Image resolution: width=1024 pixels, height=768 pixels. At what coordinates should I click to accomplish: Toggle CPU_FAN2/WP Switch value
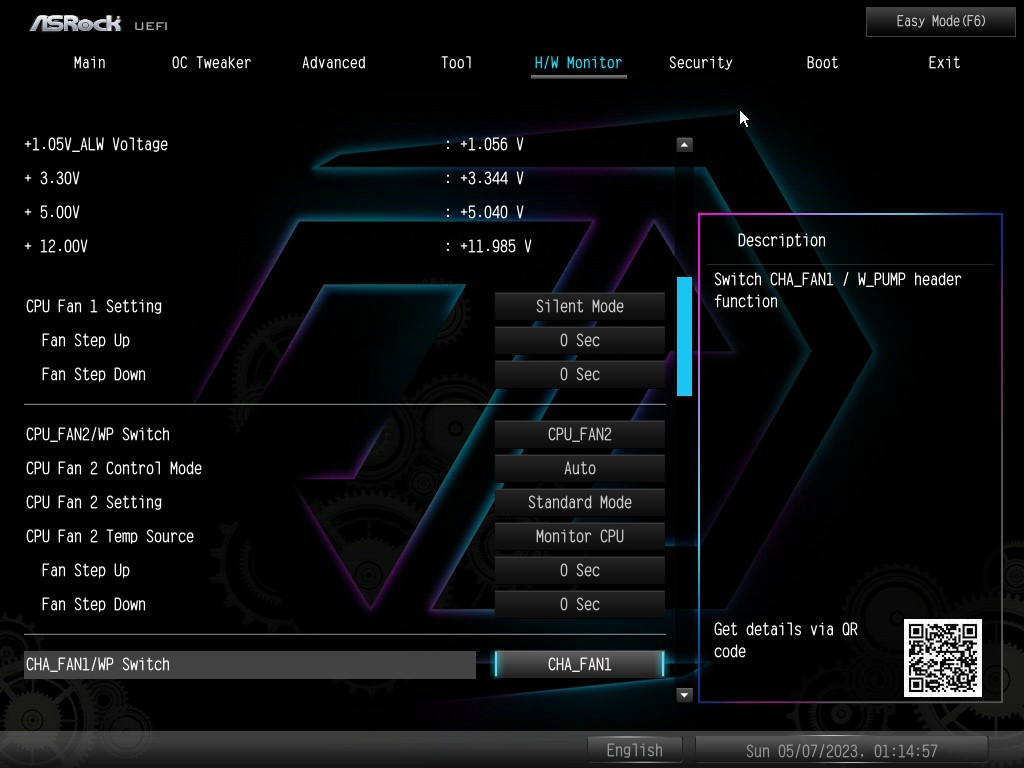click(x=579, y=435)
